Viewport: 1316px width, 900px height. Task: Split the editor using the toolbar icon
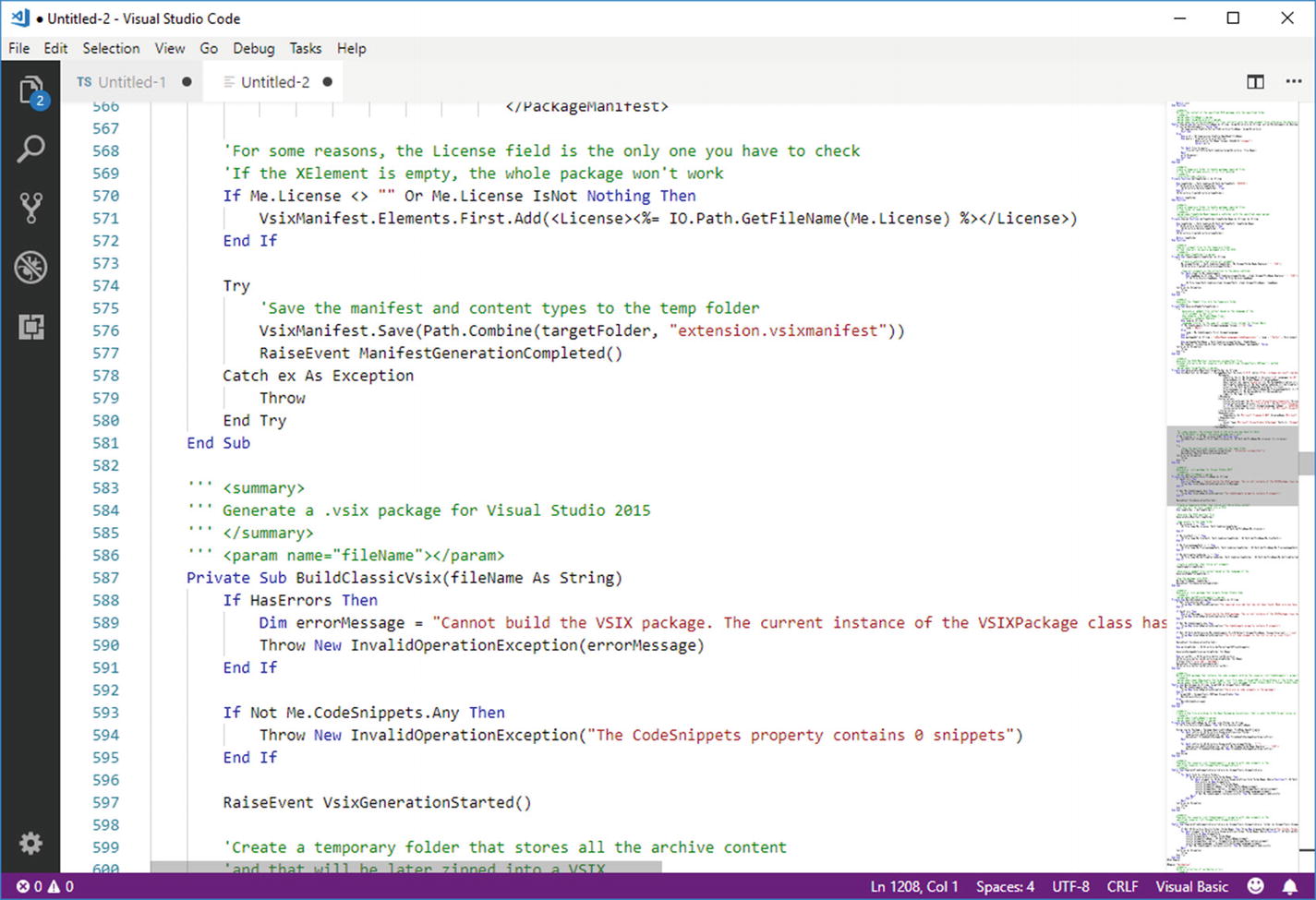[1255, 81]
